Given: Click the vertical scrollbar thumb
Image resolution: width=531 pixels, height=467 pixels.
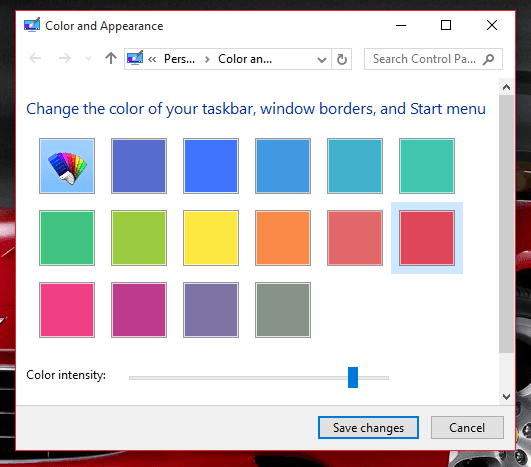Looking at the screenshot, I should [506, 224].
